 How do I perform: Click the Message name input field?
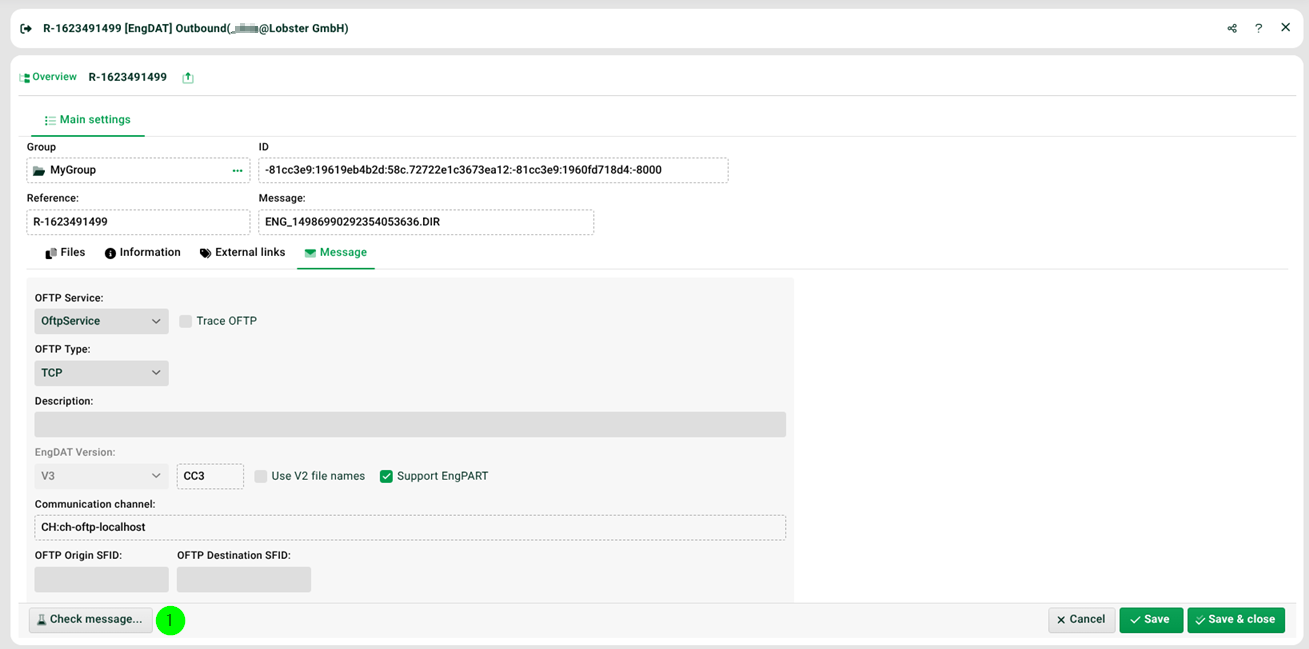[426, 222]
